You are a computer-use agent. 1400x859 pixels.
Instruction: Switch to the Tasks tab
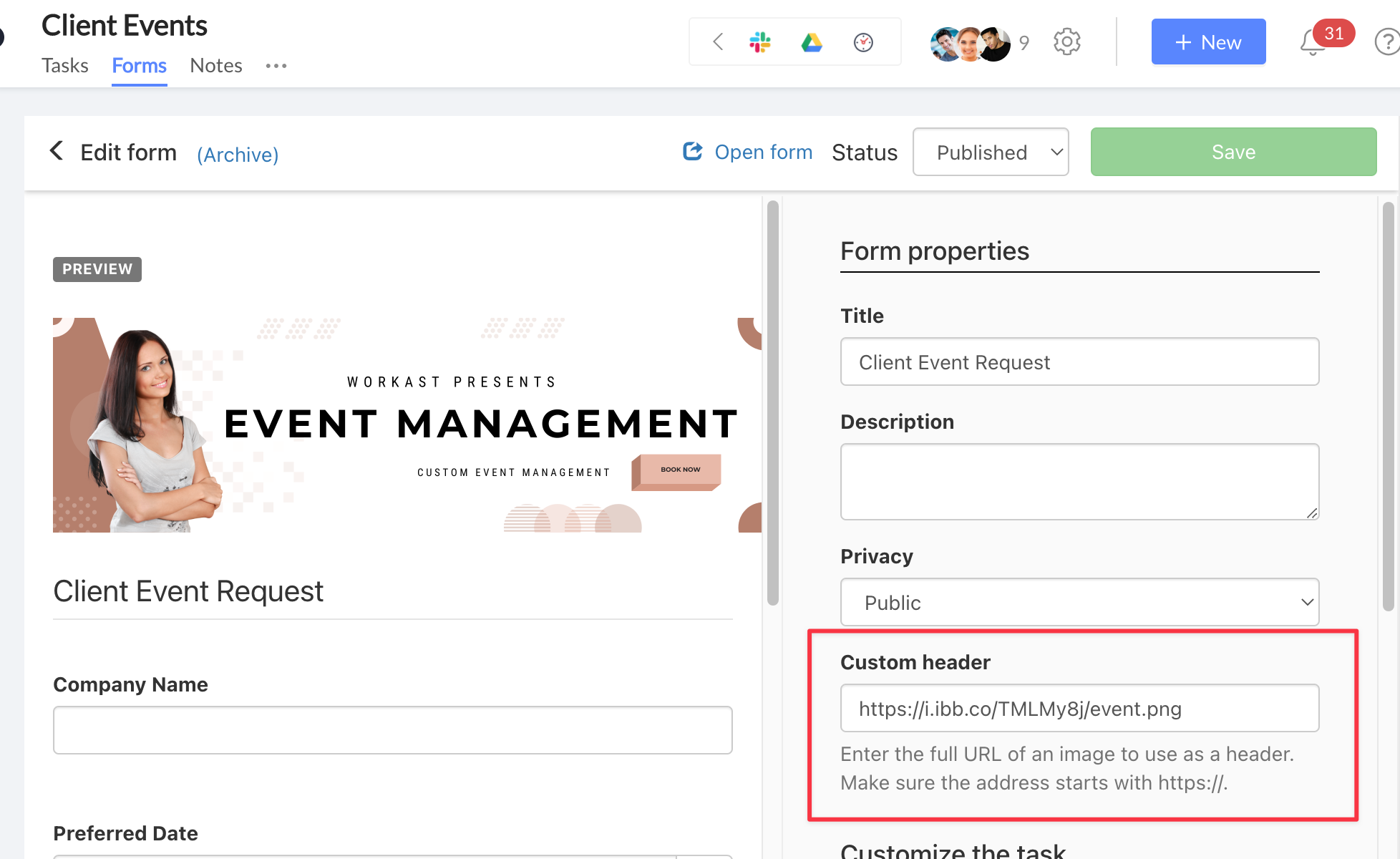tap(65, 66)
